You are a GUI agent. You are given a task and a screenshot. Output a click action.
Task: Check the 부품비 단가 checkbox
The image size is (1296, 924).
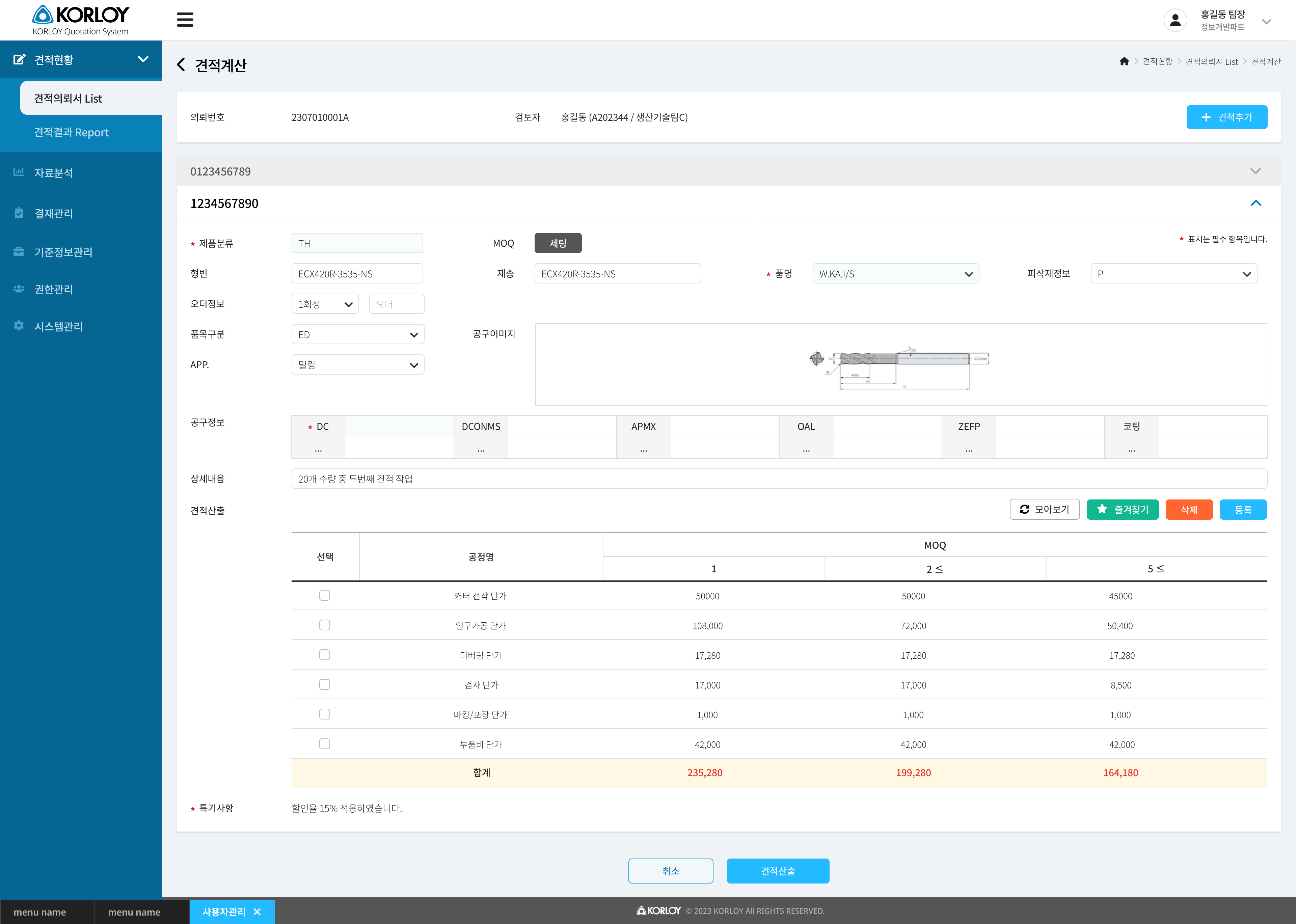point(324,744)
